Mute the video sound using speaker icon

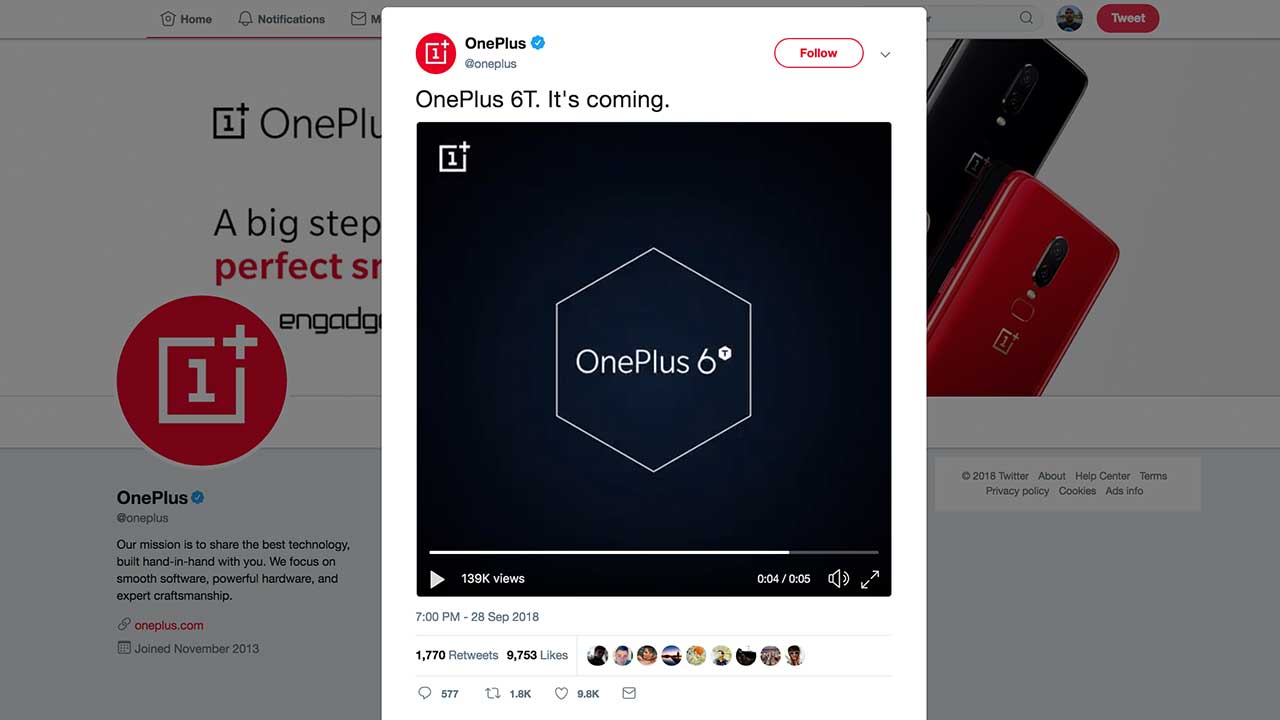point(838,579)
